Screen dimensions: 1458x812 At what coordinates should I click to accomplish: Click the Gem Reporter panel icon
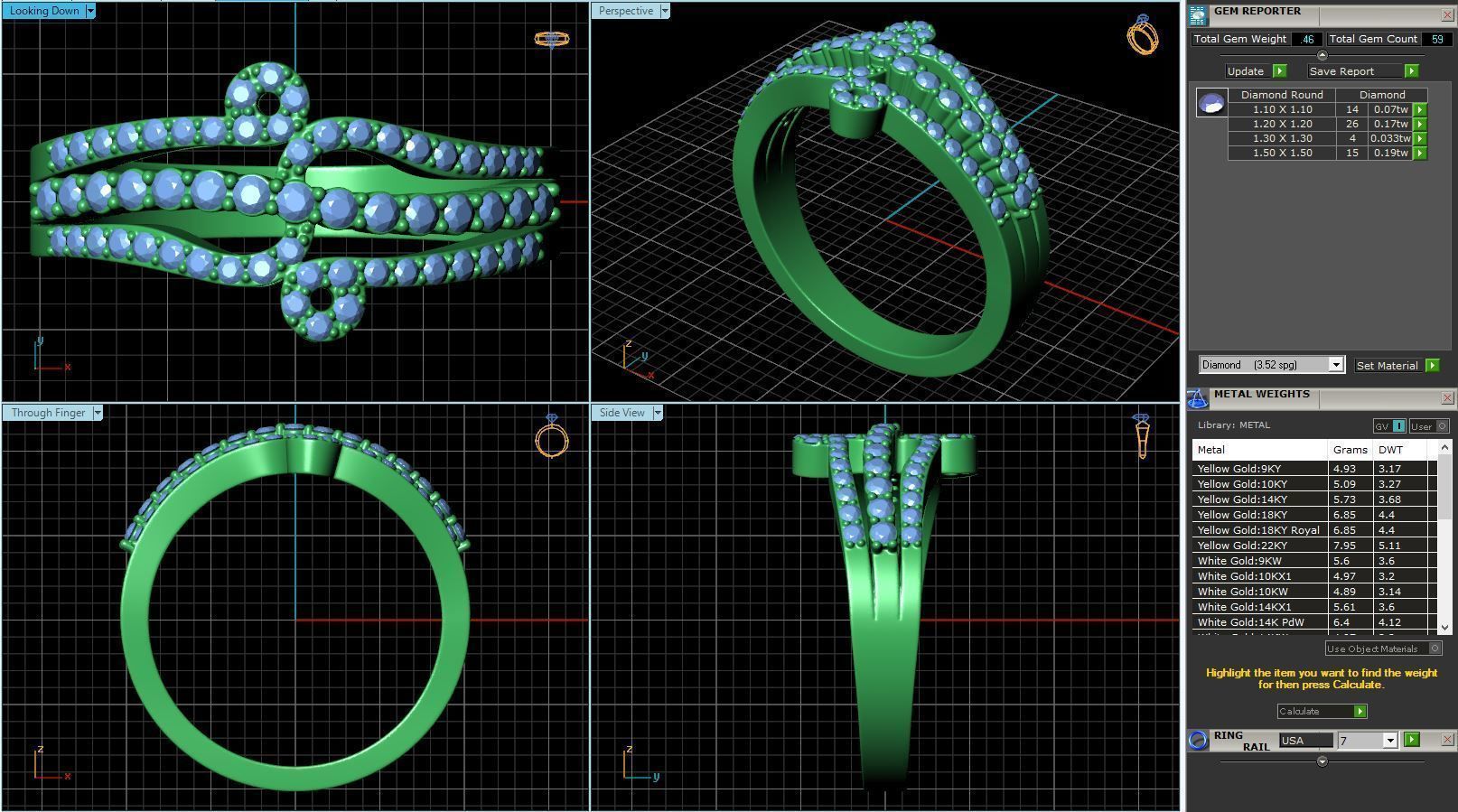(1198, 15)
